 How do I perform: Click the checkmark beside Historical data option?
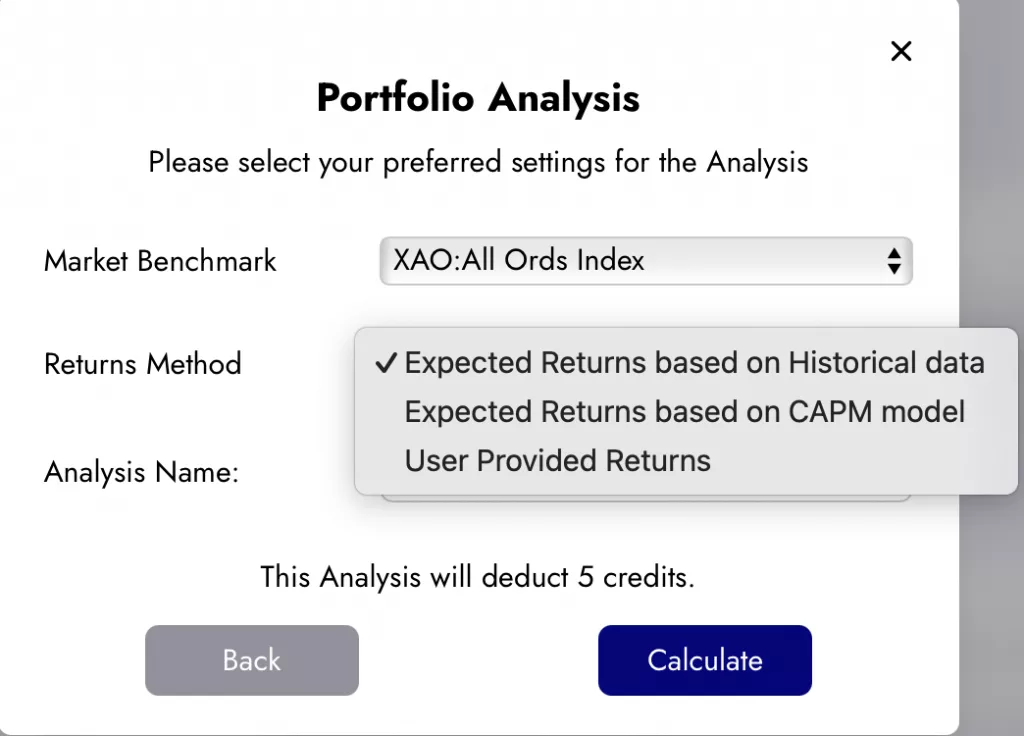pyautogui.click(x=384, y=362)
